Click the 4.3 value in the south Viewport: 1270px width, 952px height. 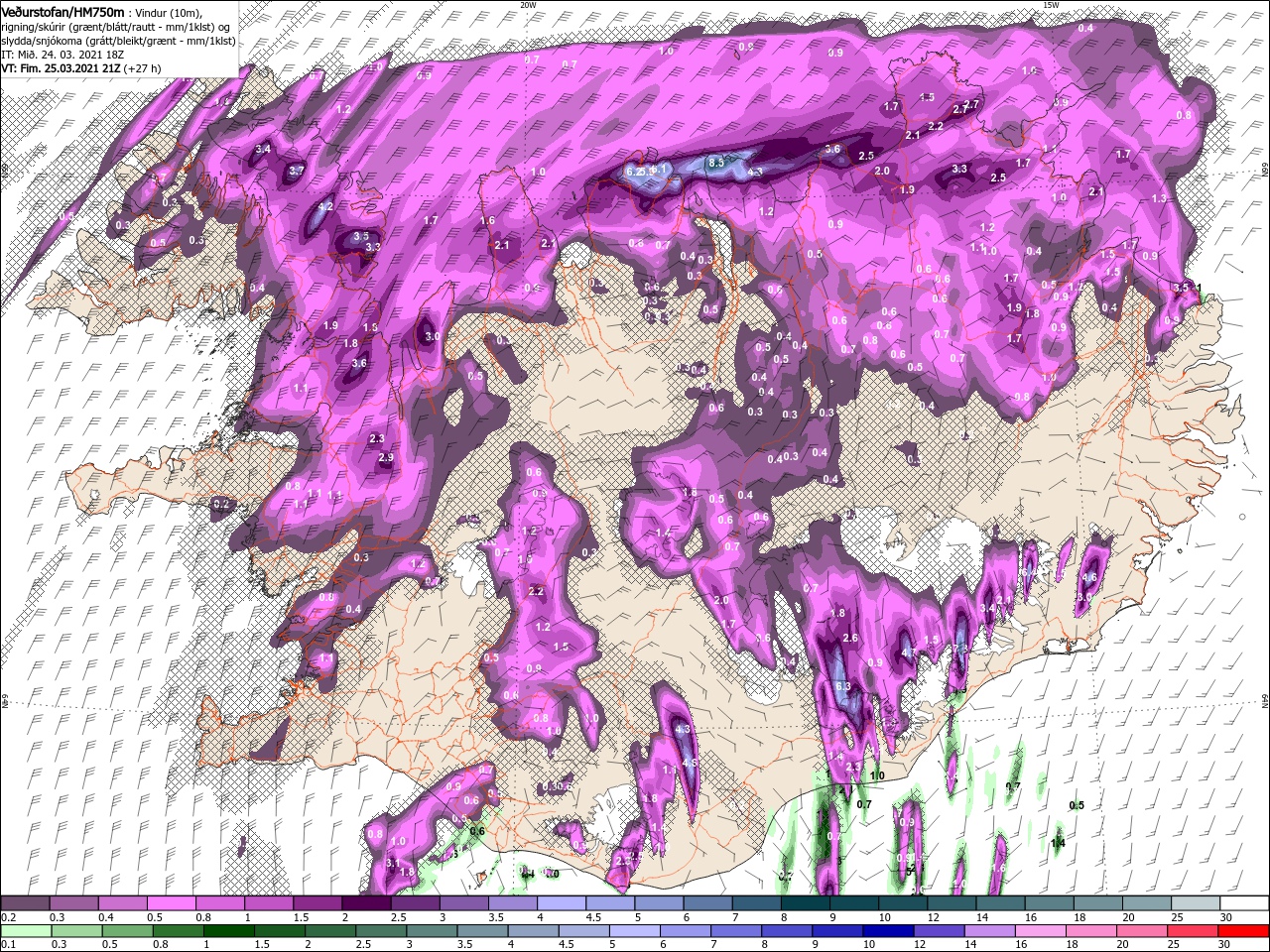(682, 729)
